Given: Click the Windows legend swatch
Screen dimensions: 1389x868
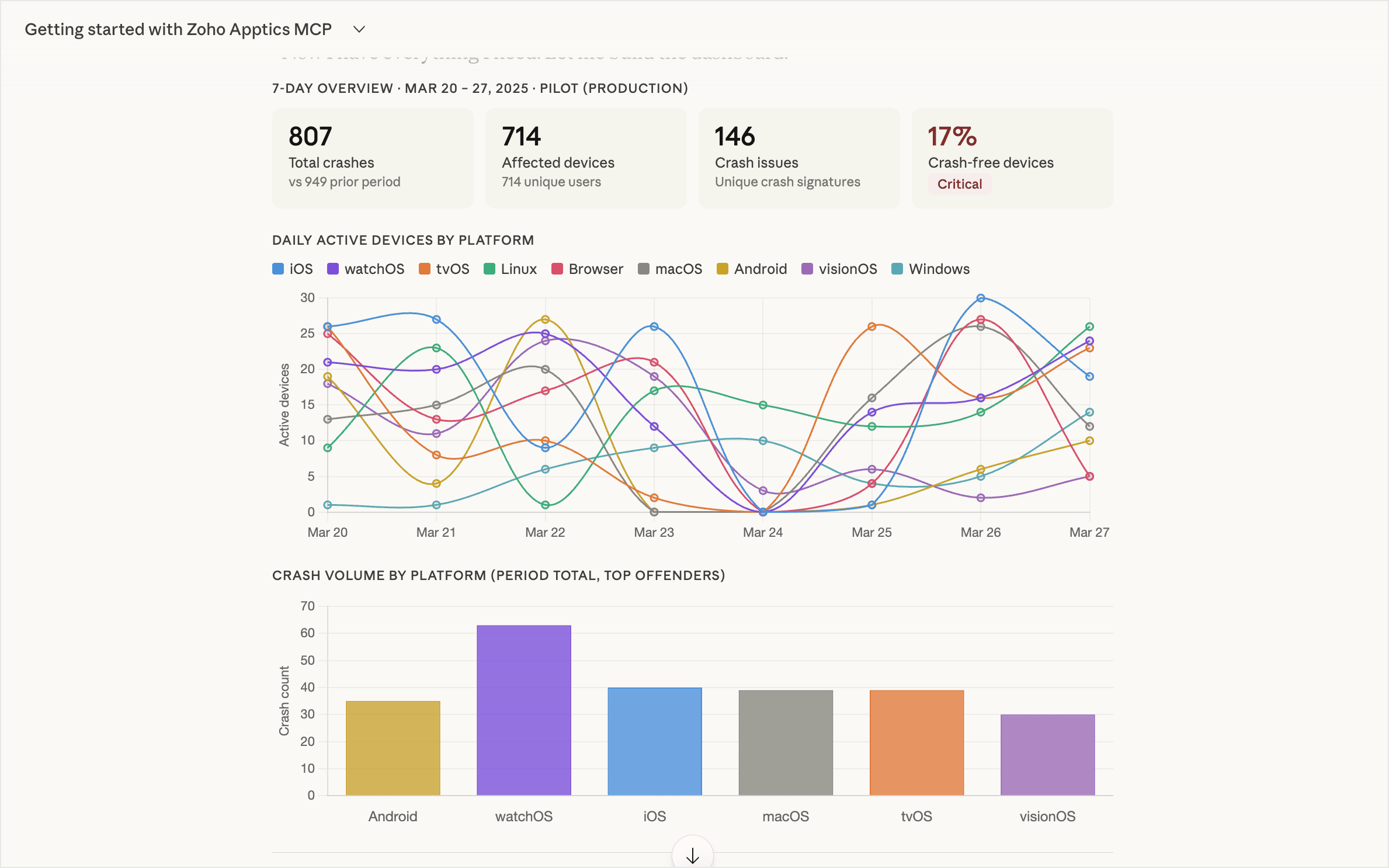Looking at the screenshot, I should [x=897, y=269].
